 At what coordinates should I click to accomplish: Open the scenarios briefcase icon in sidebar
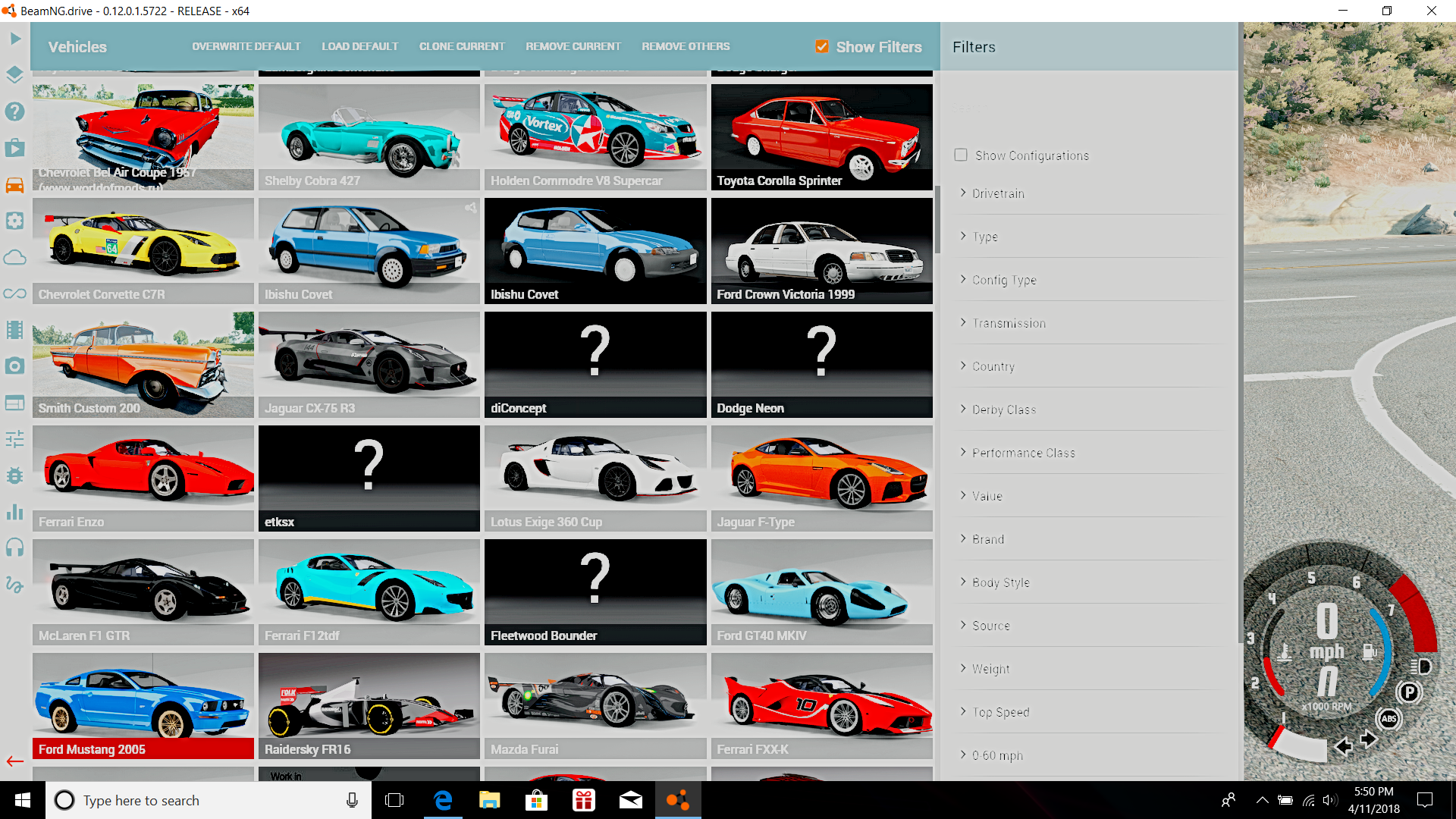(x=15, y=148)
